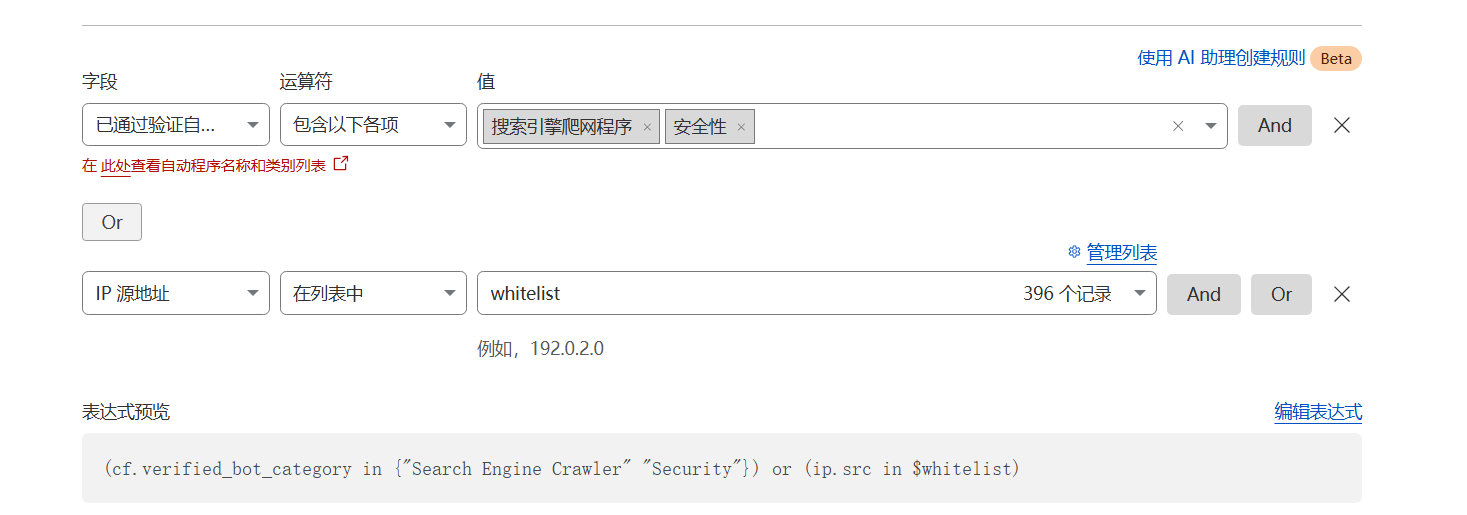Open 使用 AI 助理创建规则 link
1467x515 pixels.
pos(1220,58)
